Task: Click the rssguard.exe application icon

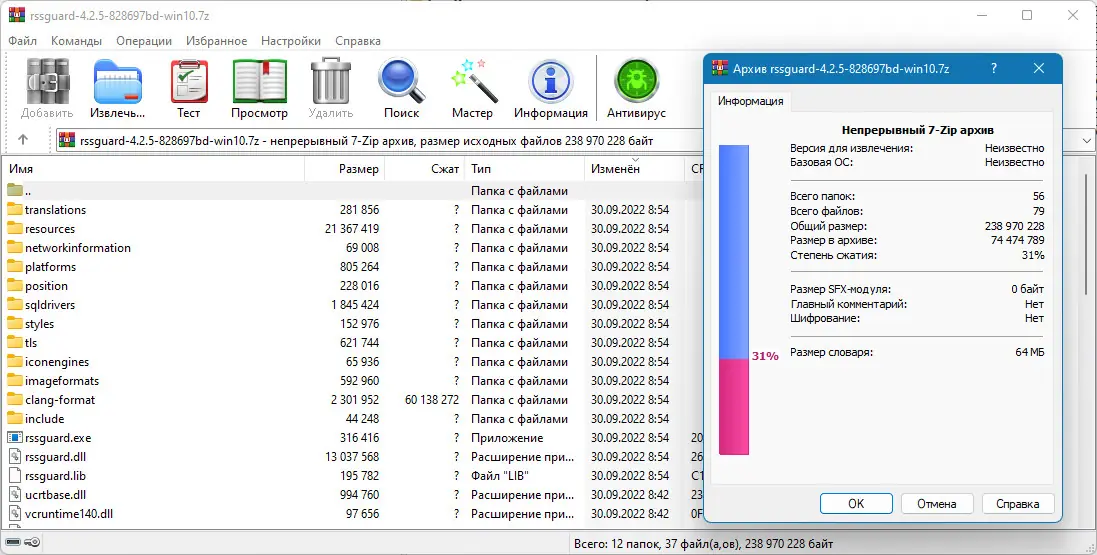Action: (x=15, y=437)
